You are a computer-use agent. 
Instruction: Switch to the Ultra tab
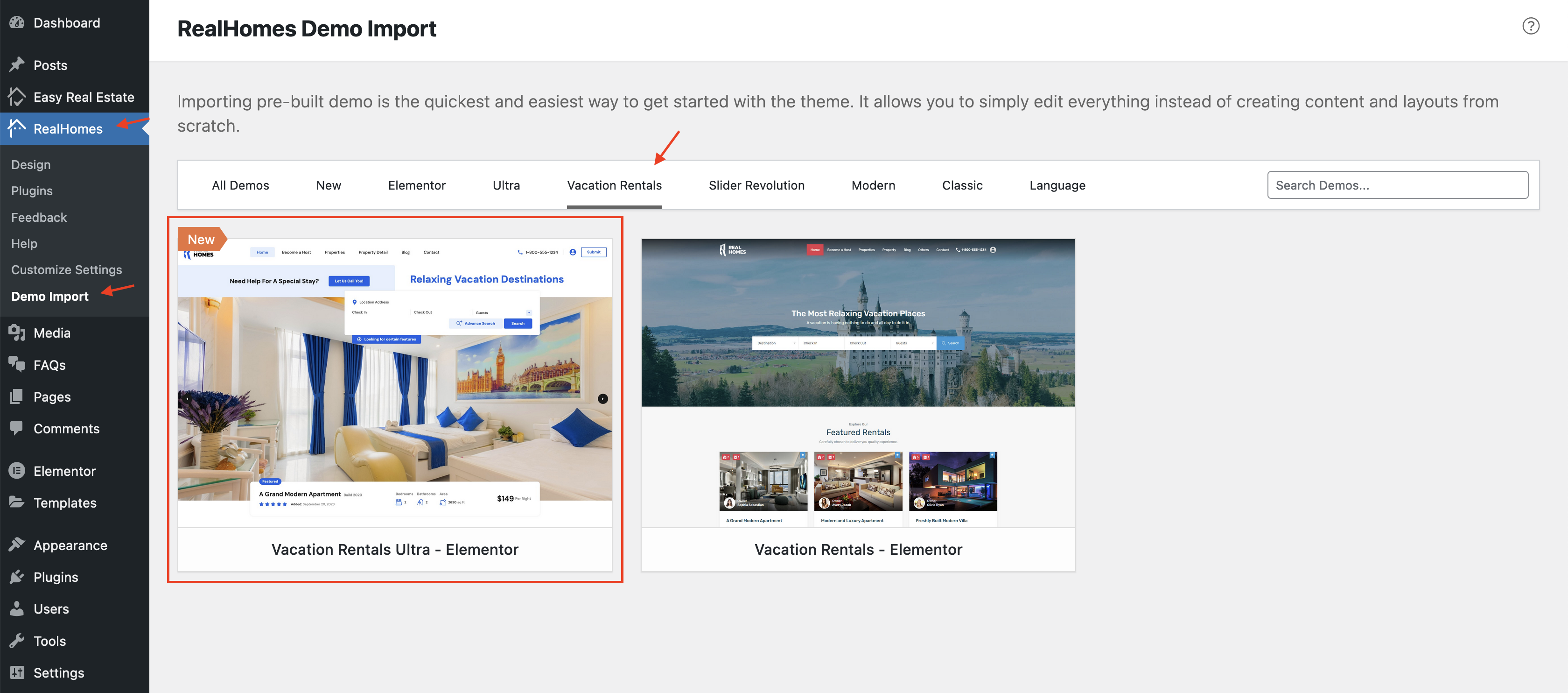(506, 185)
